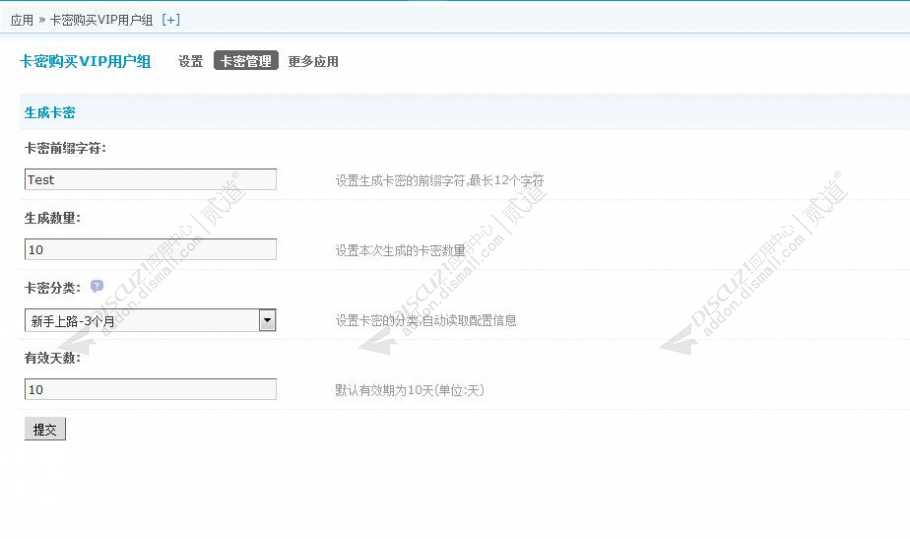
Task: Click 卡密购买VIP用户组 in the breadcrumb
Action: click(x=101, y=20)
